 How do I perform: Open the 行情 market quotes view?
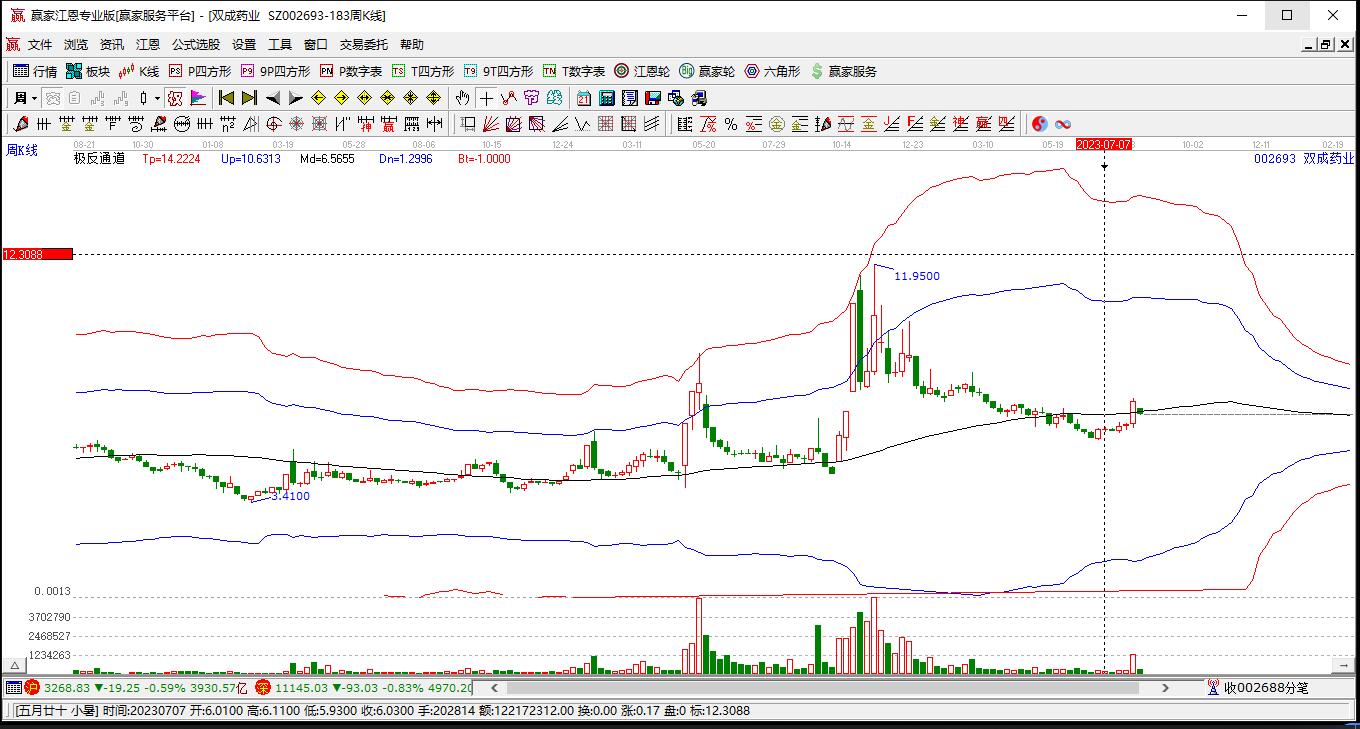(x=35, y=71)
